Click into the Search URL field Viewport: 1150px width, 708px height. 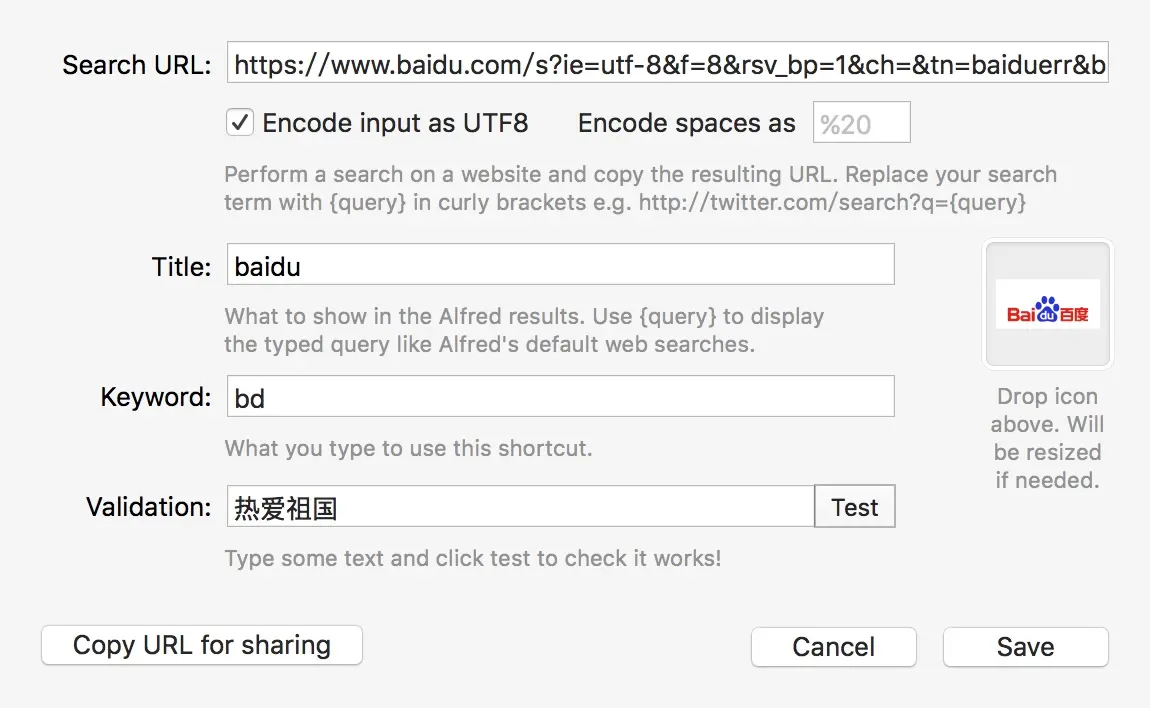[x=667, y=66]
